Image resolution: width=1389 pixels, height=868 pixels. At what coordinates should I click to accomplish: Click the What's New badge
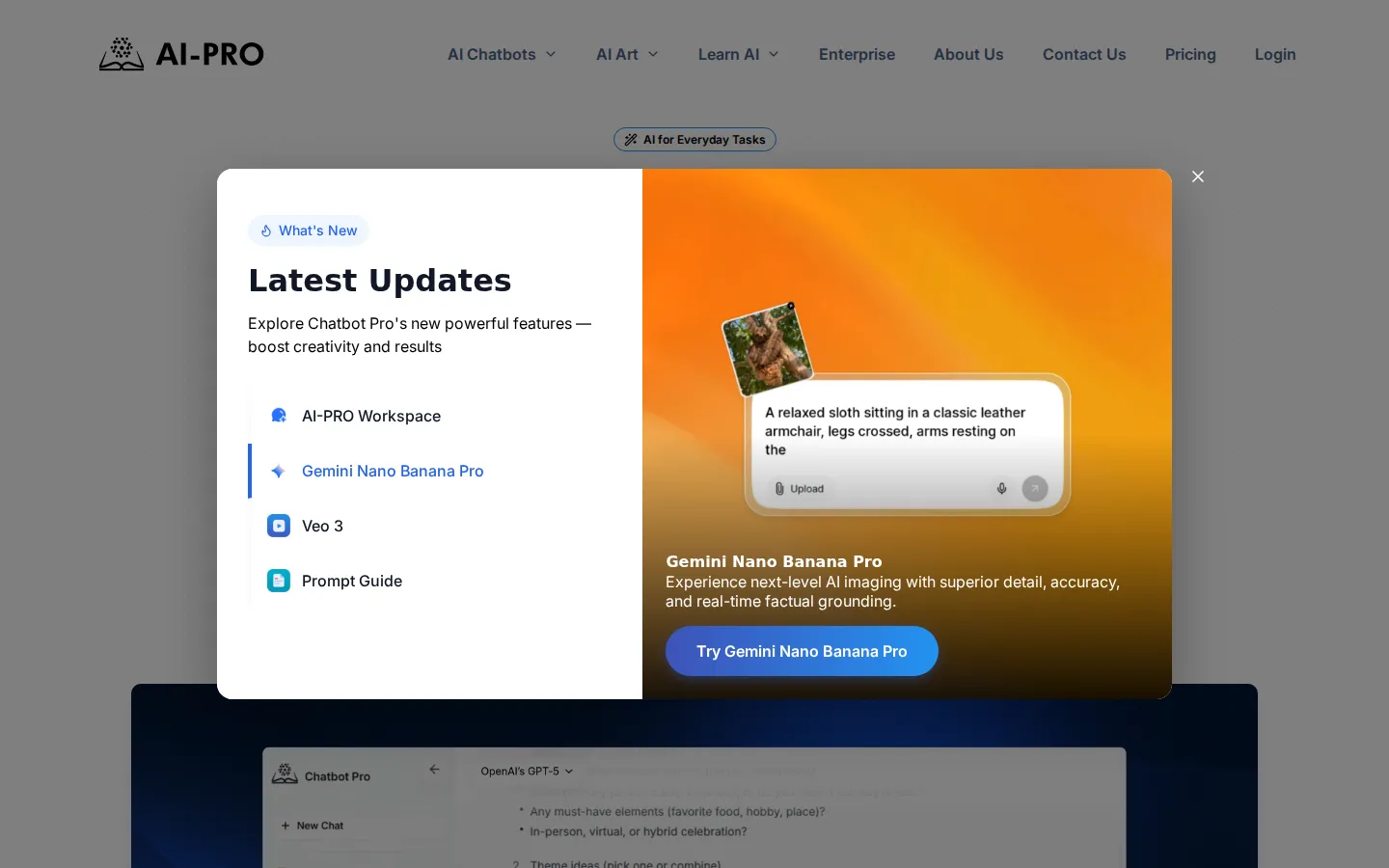click(x=309, y=231)
